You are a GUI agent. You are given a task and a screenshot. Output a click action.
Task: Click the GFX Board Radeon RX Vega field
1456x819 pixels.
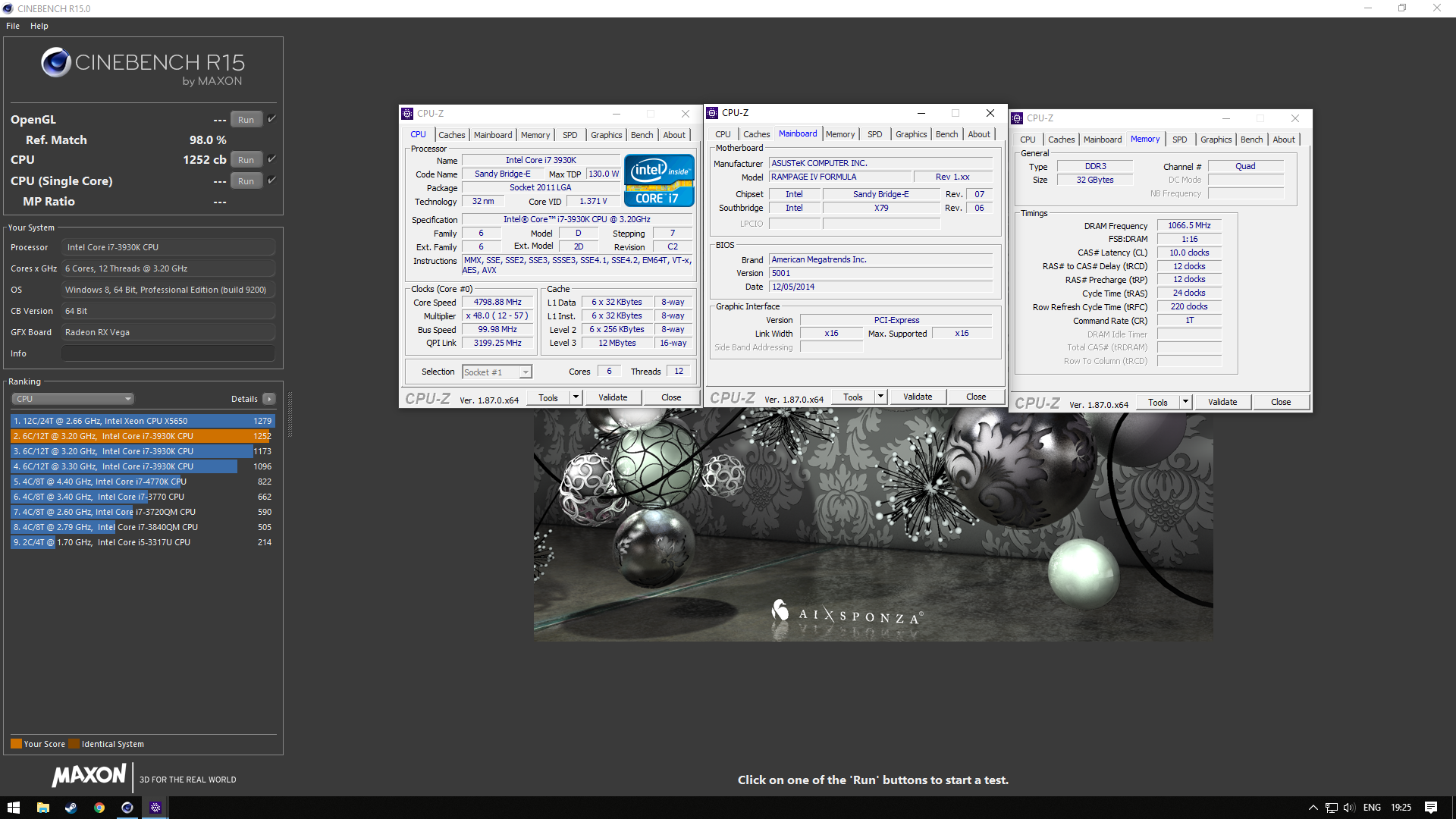click(x=168, y=332)
